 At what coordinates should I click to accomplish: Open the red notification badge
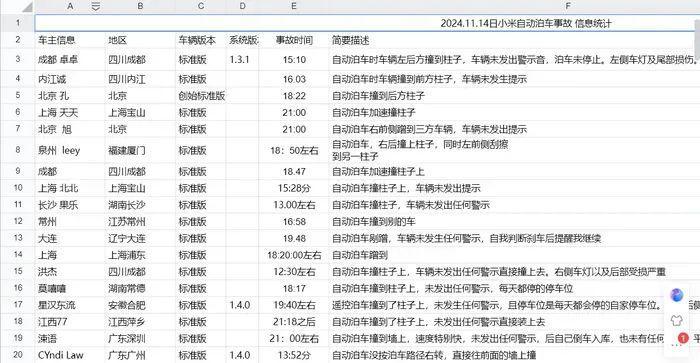point(683,338)
